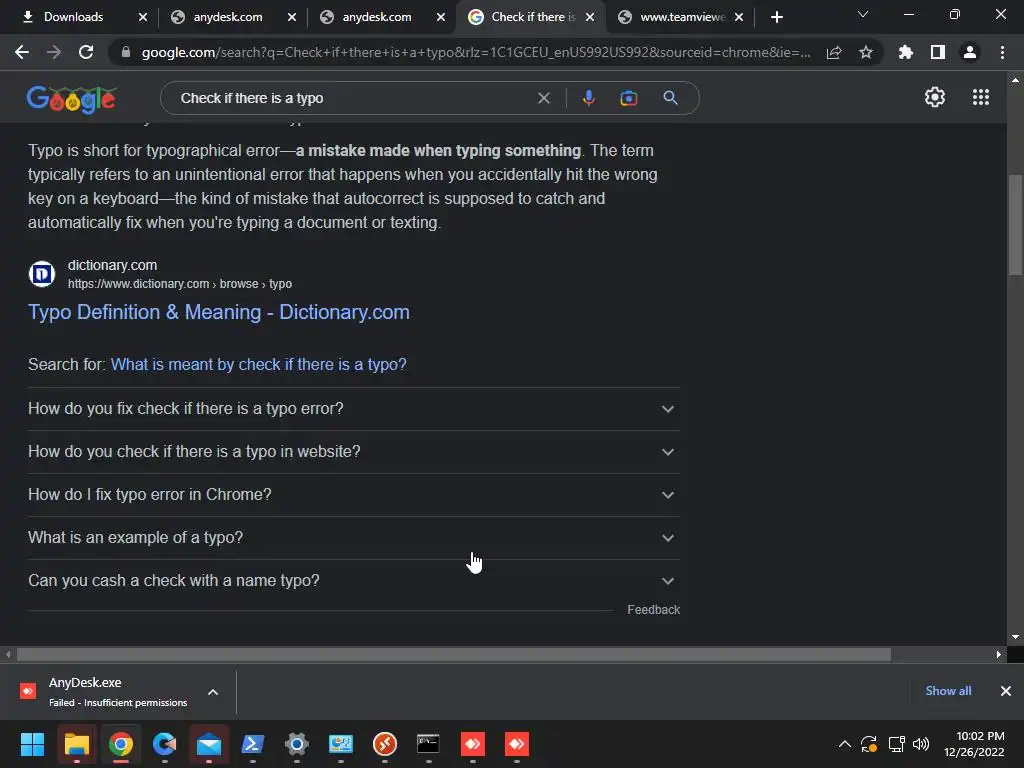Screen dimensions: 1024x768
Task: Open the dictionary.com favicon
Action: tap(42, 274)
